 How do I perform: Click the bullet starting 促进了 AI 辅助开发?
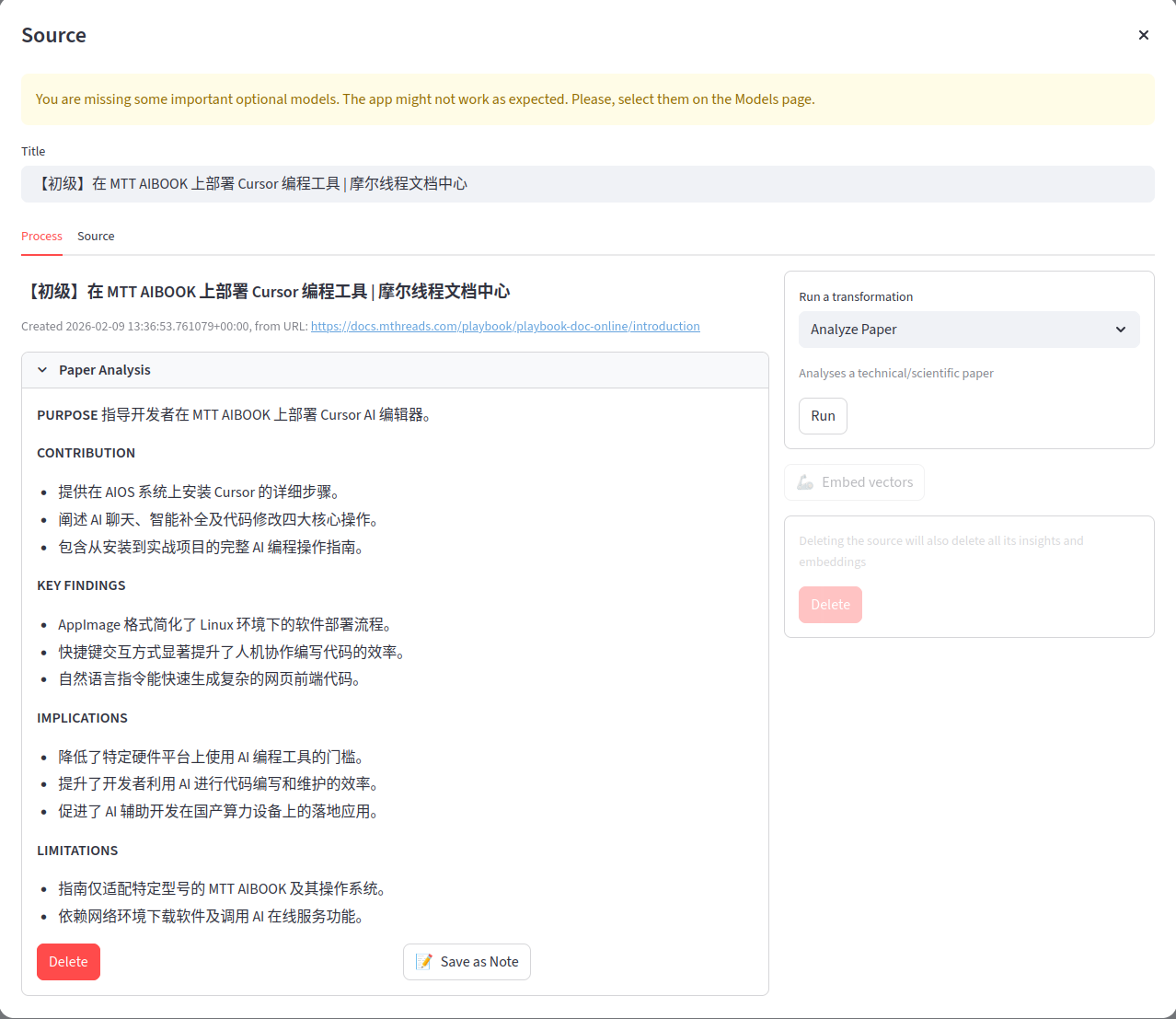[221, 812]
